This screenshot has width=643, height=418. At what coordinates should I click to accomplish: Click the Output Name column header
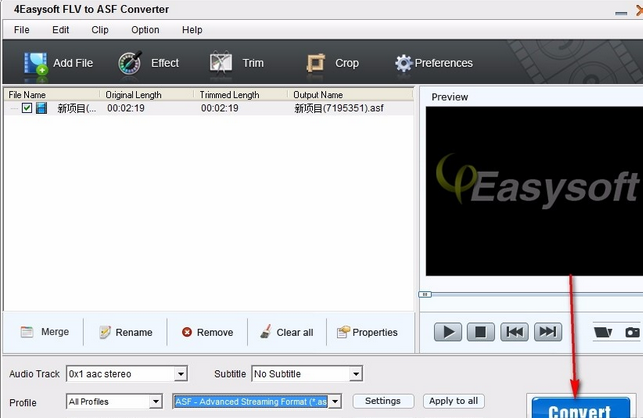click(x=350, y=95)
